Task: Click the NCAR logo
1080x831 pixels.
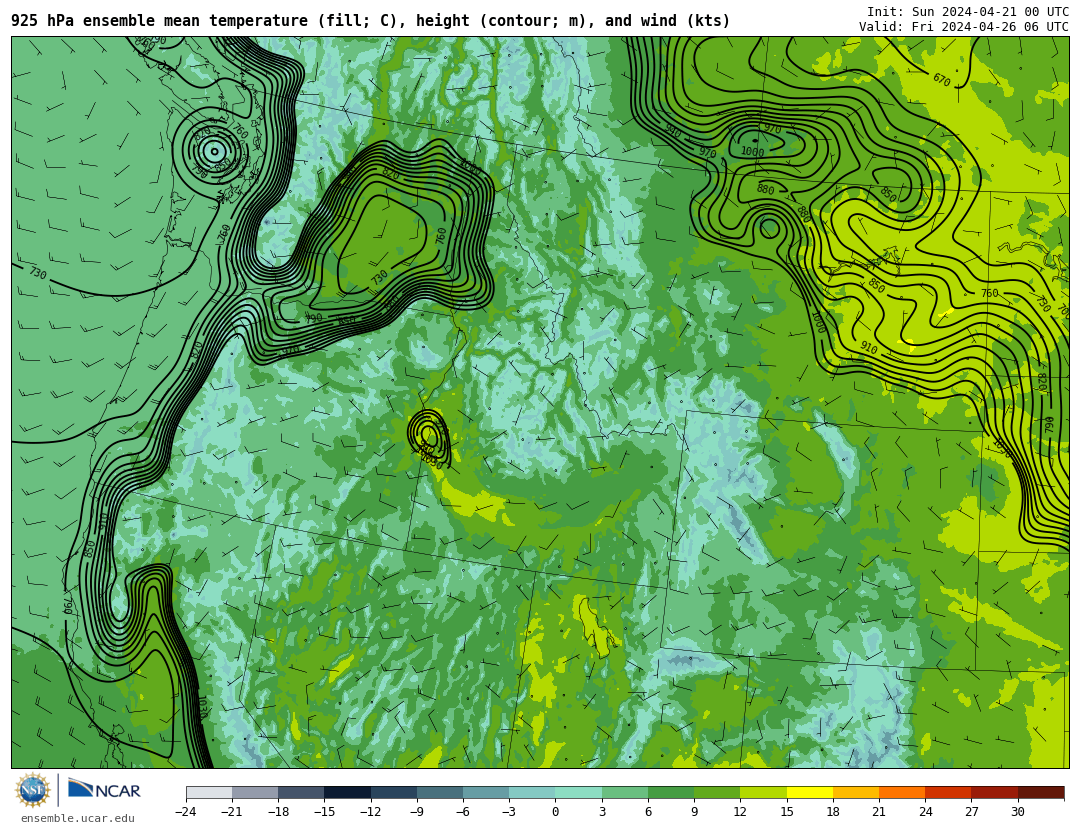Action: [x=104, y=790]
